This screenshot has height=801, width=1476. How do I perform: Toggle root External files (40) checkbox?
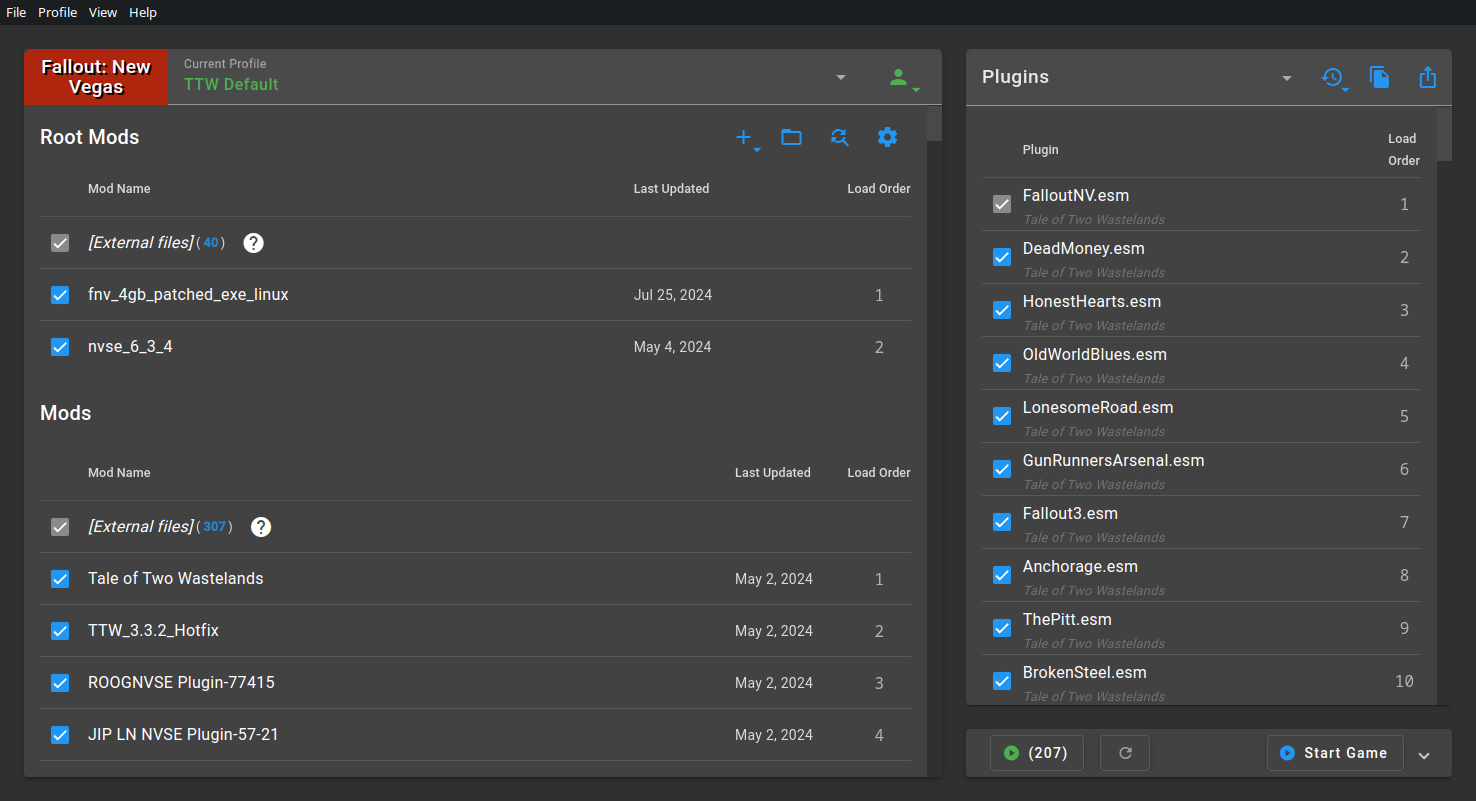(x=60, y=243)
